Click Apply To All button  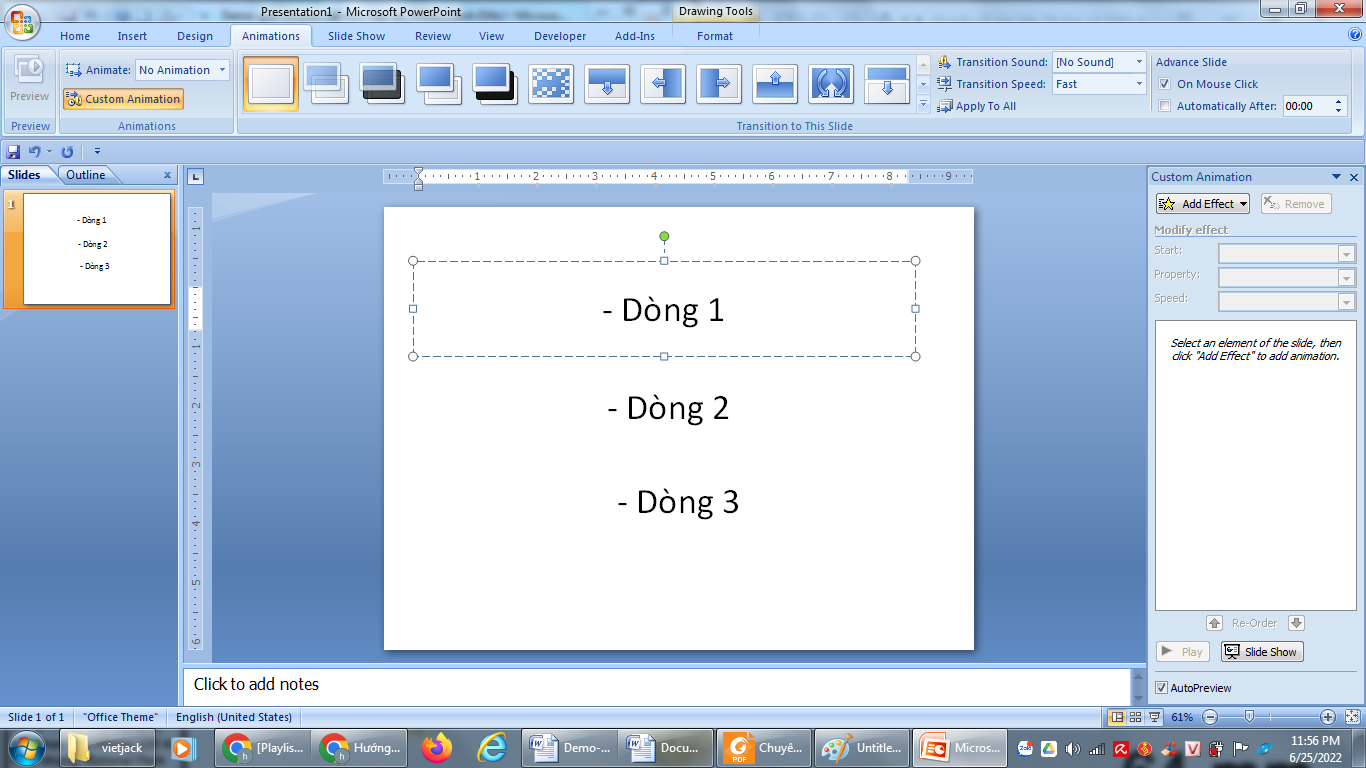click(977, 106)
